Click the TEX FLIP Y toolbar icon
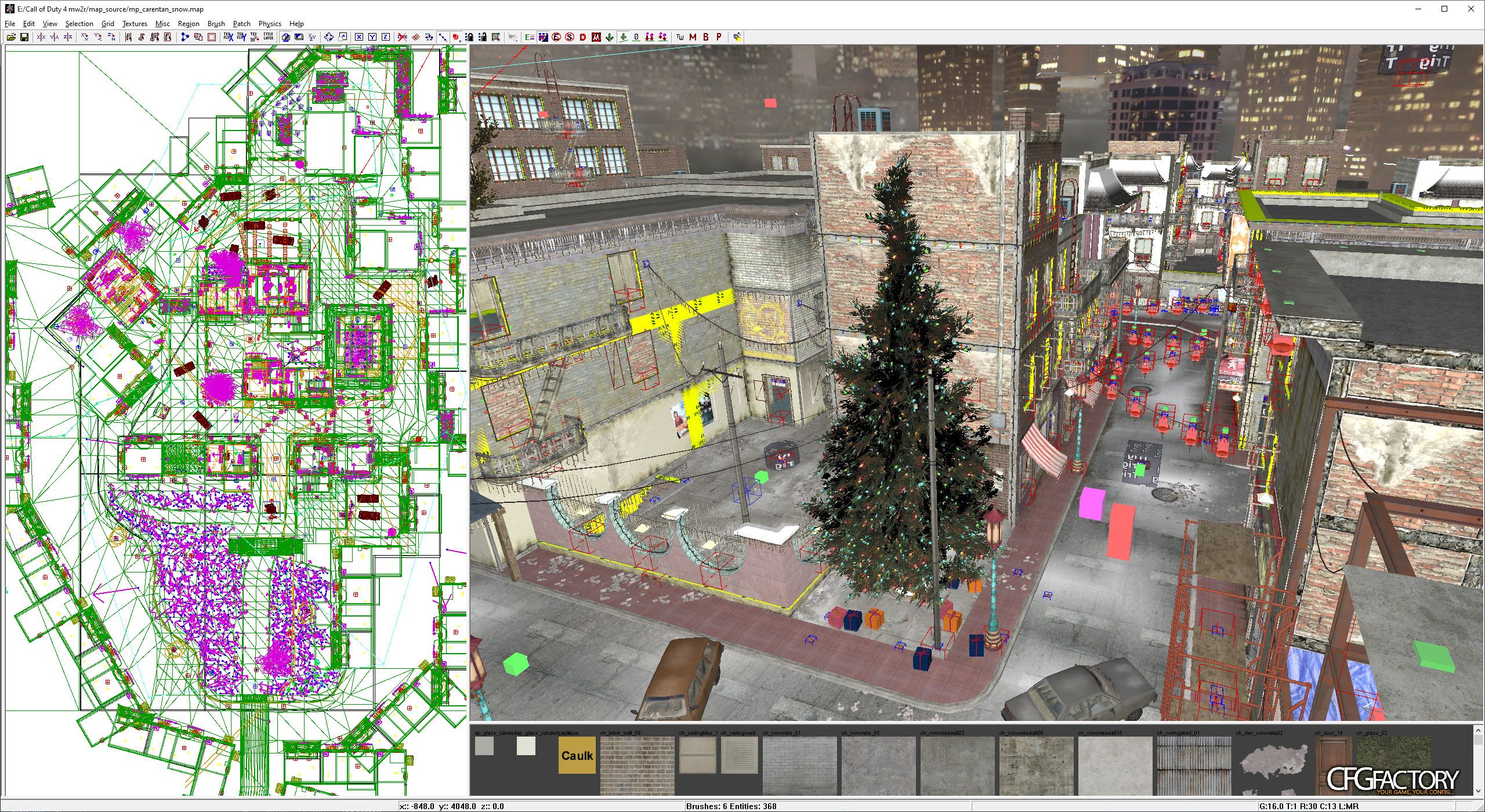 tap(241, 37)
